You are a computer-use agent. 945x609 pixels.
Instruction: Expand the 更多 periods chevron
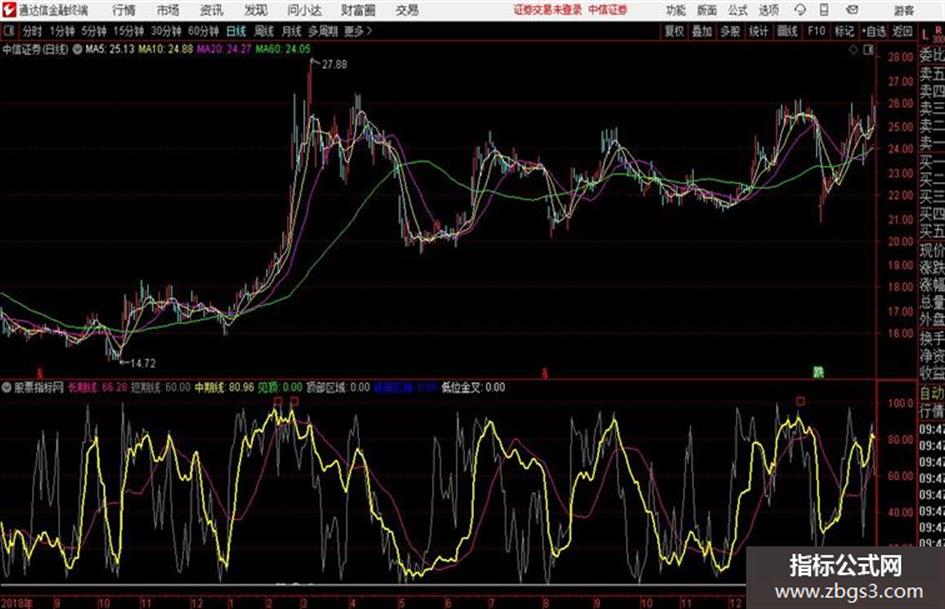(359, 31)
